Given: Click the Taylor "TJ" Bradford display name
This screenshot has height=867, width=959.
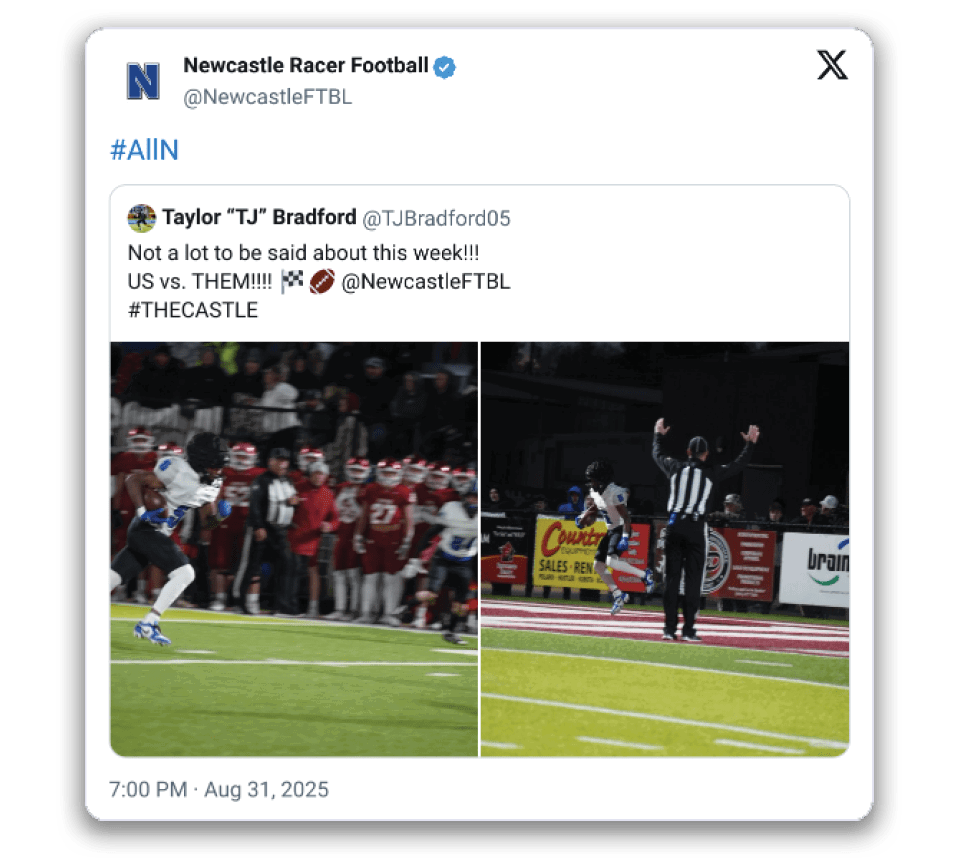Looking at the screenshot, I should coord(259,218).
